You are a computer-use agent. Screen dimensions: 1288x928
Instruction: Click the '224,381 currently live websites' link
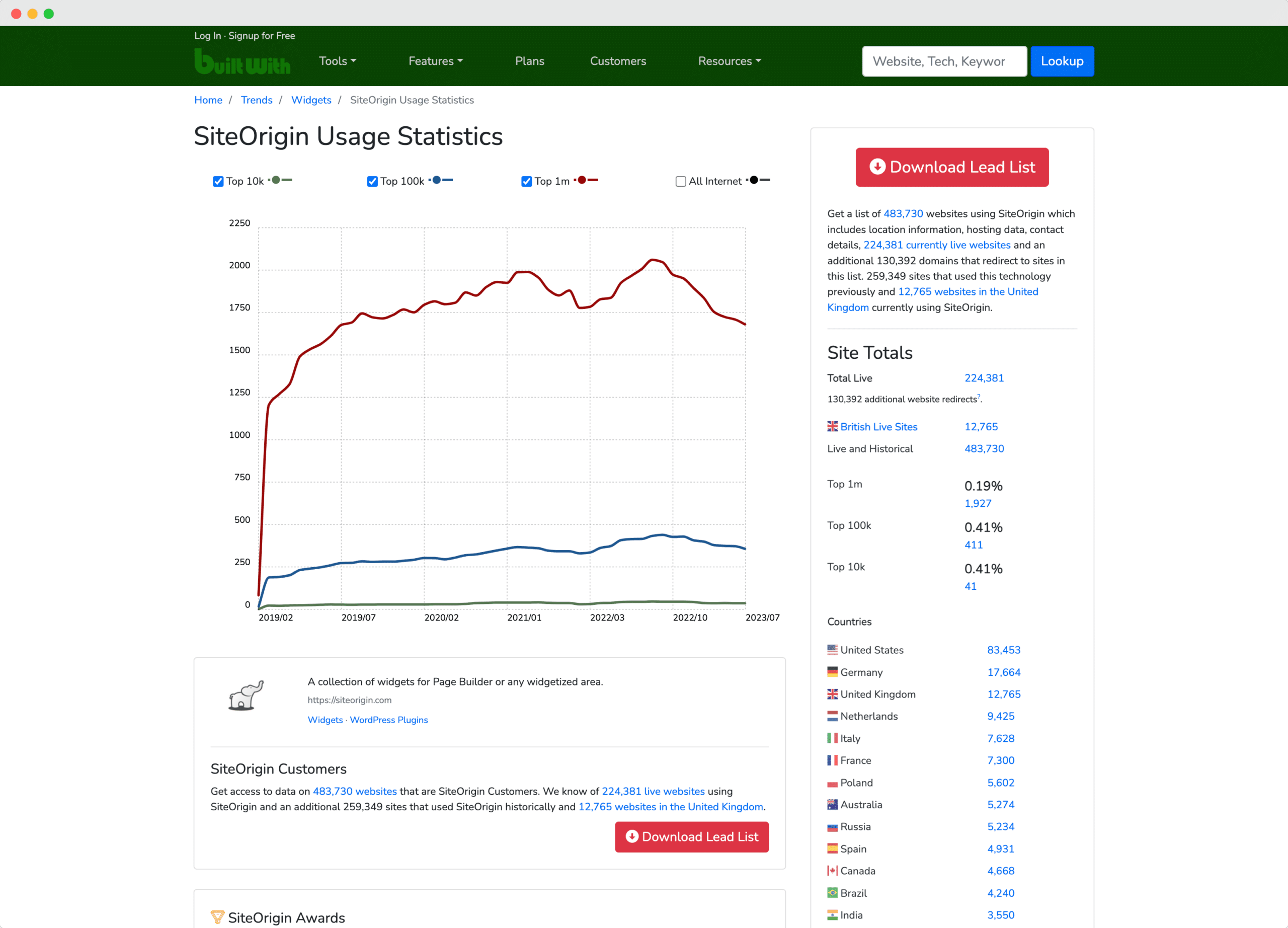tap(936, 245)
